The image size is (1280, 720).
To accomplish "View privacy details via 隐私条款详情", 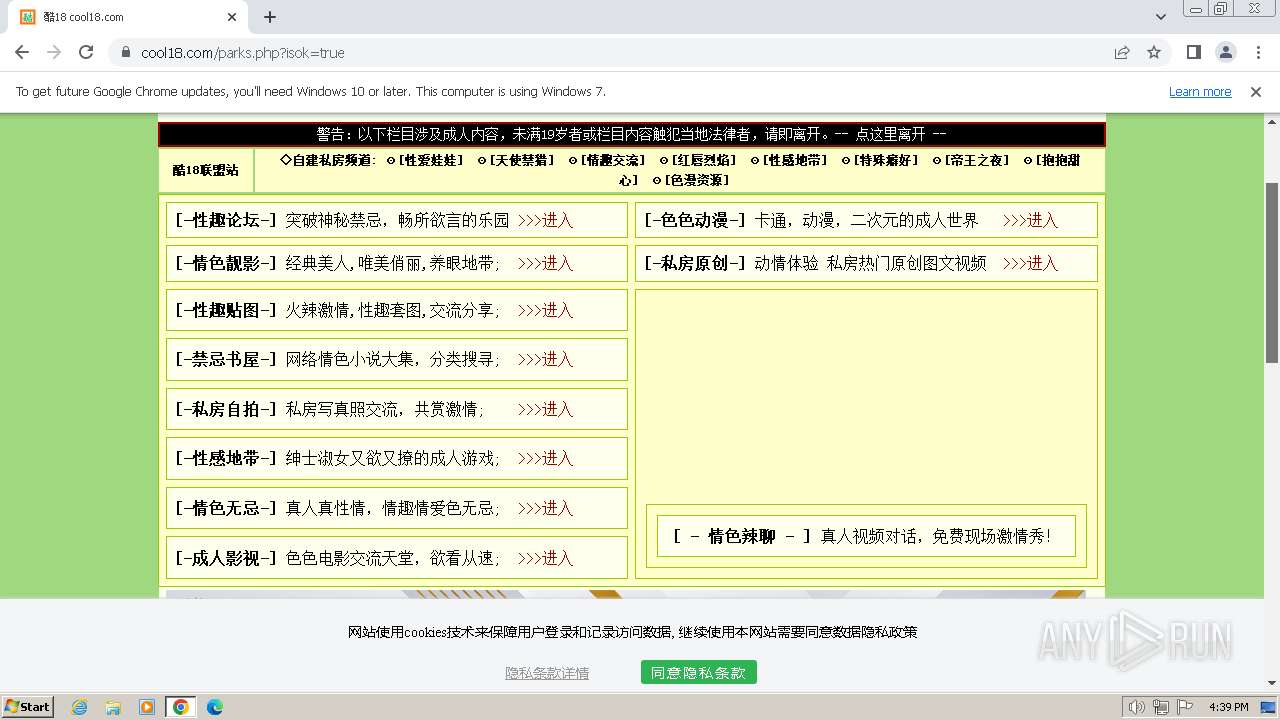I will point(547,673).
